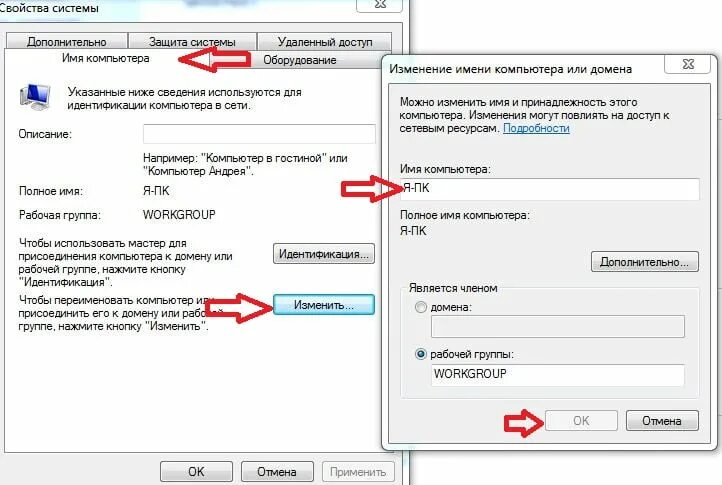This screenshot has height=485, width=722.
Task: Click the Изменить... button
Action: tap(324, 305)
